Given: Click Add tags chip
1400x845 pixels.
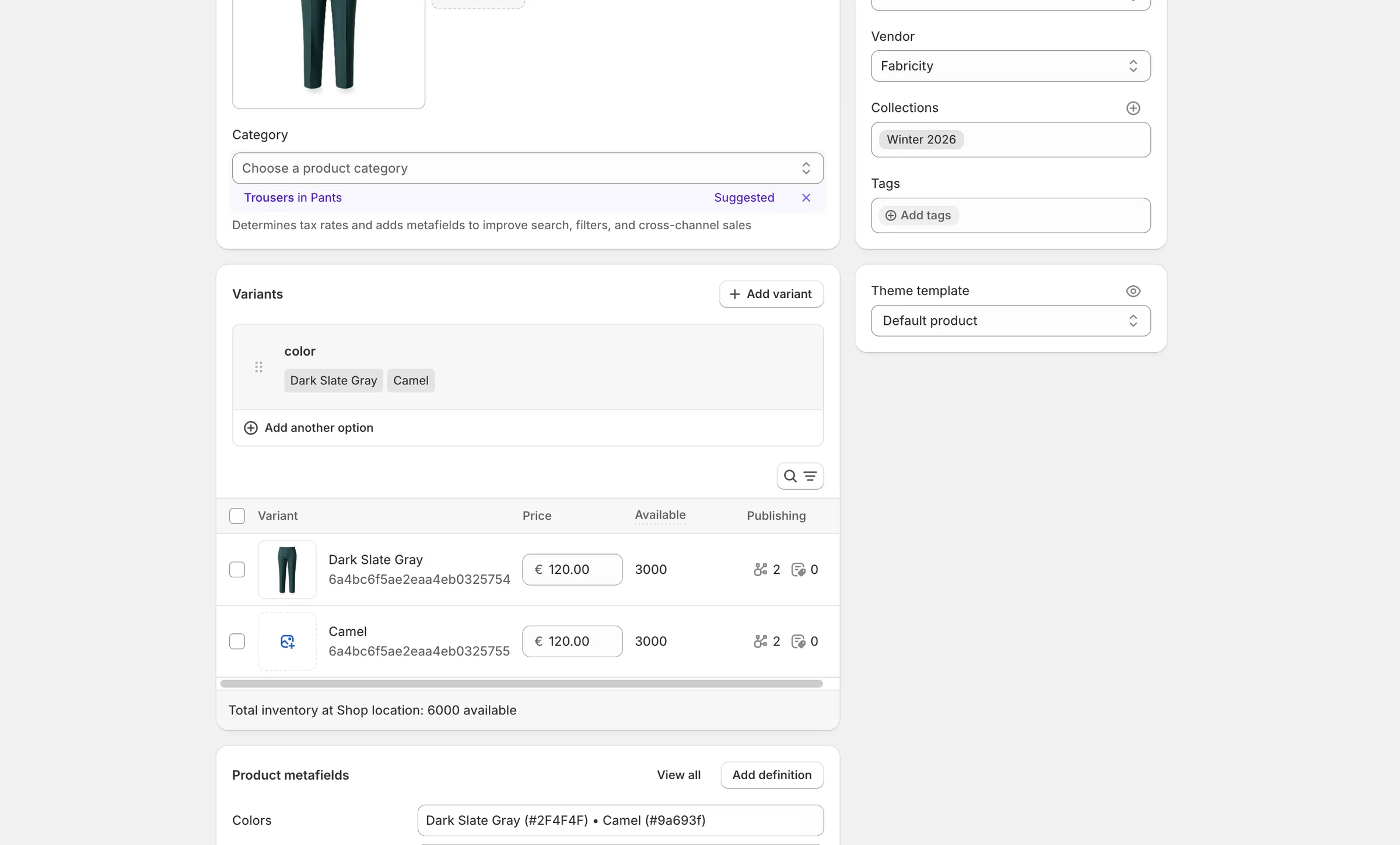Looking at the screenshot, I should 919,215.
